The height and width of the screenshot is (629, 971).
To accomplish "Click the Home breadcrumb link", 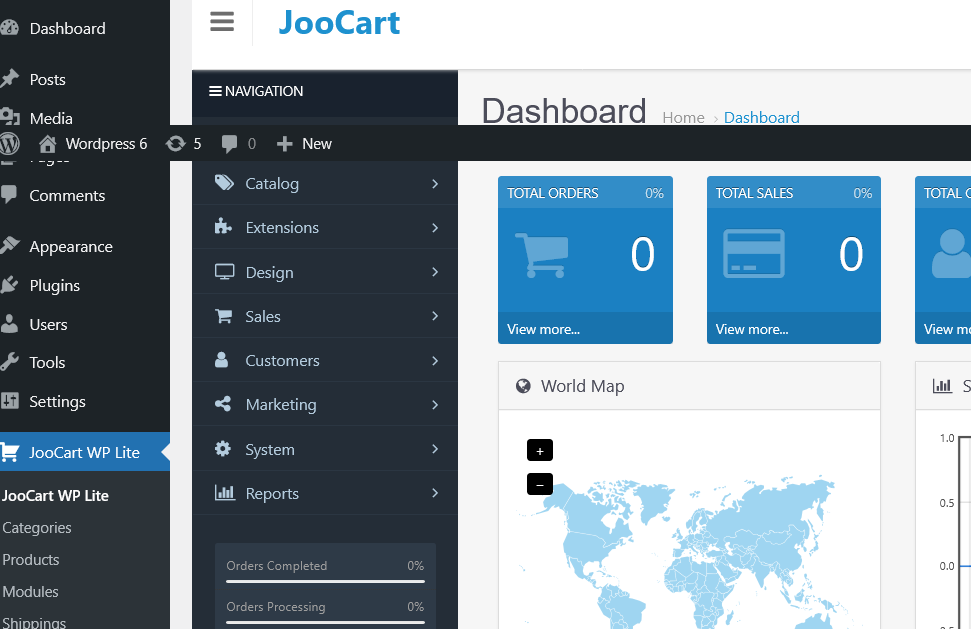I will [x=683, y=118].
